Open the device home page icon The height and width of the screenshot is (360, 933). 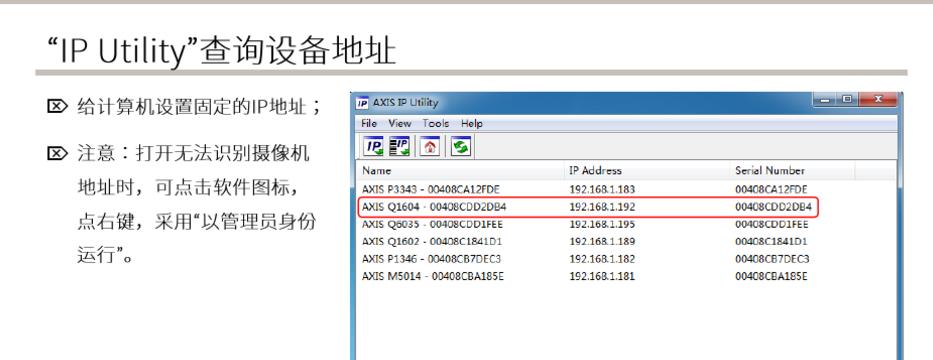[x=430, y=146]
